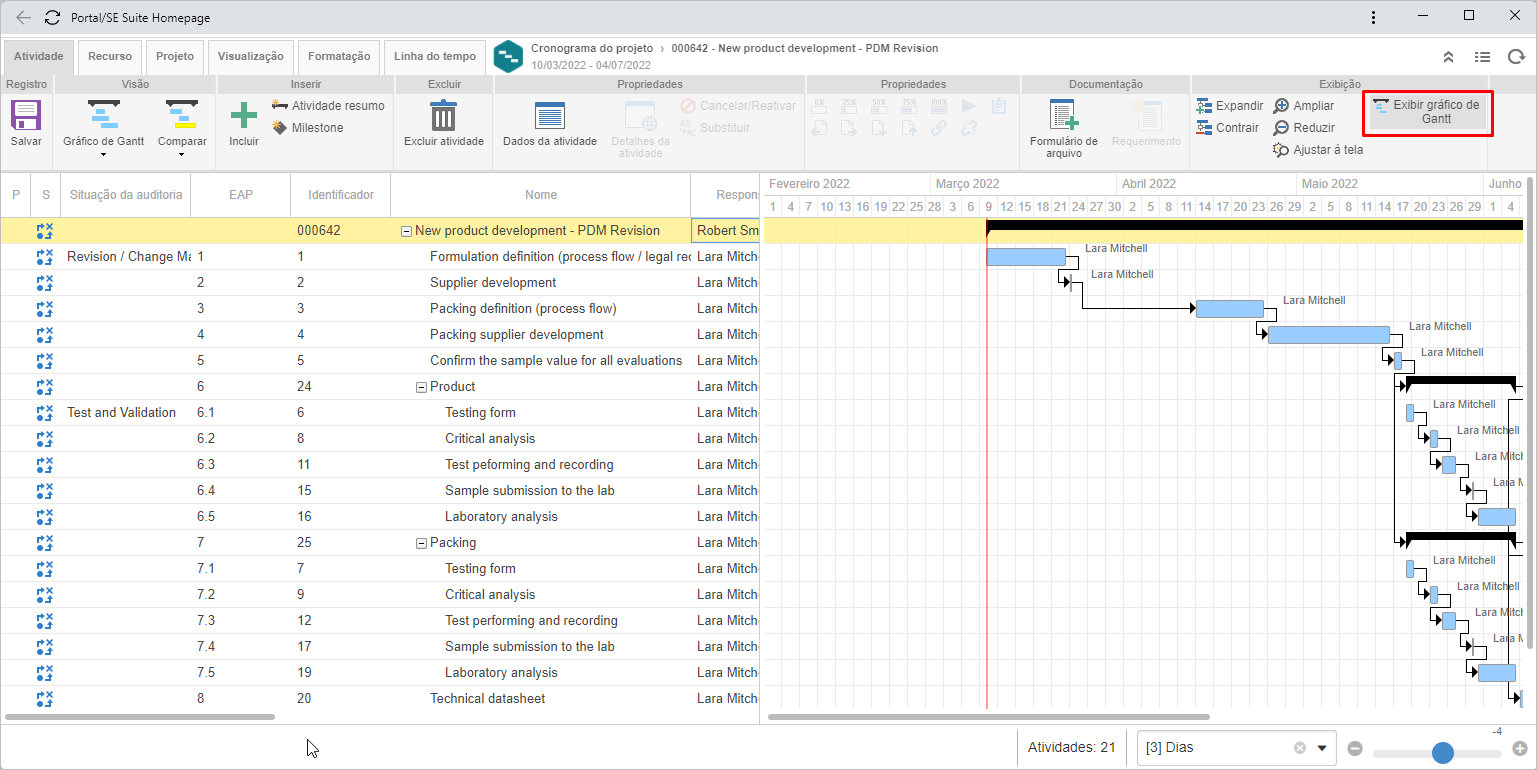Click zoom minus button at bottom right
The width and height of the screenshot is (1537, 770).
point(1355,748)
